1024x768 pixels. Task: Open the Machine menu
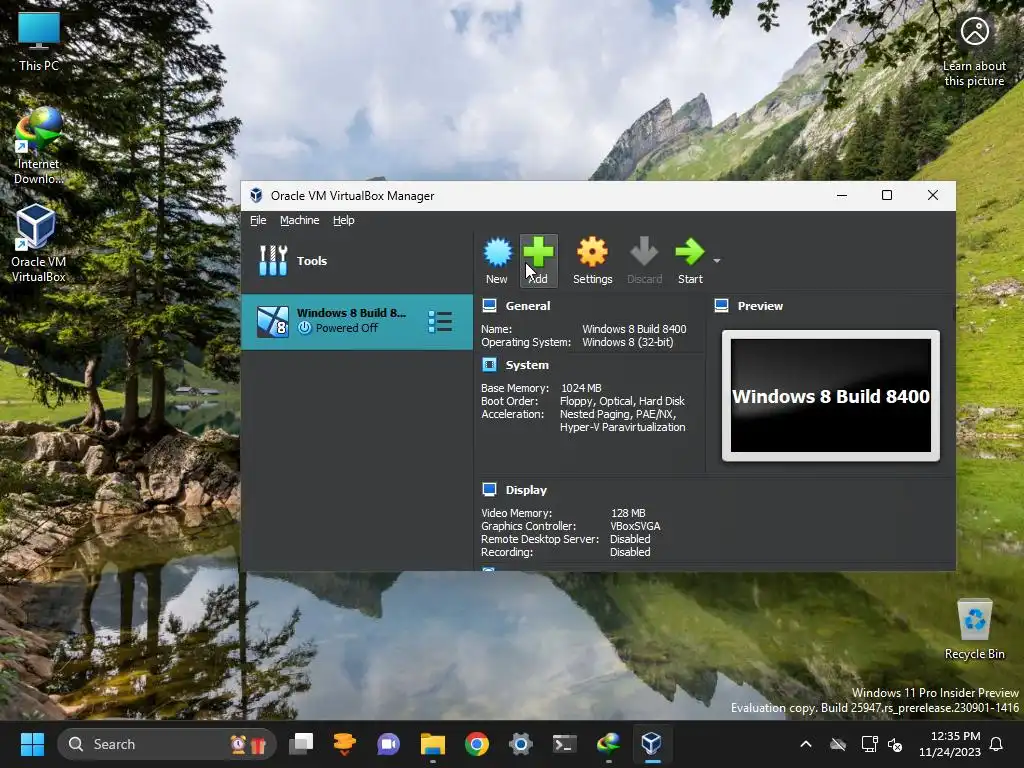[x=300, y=220]
